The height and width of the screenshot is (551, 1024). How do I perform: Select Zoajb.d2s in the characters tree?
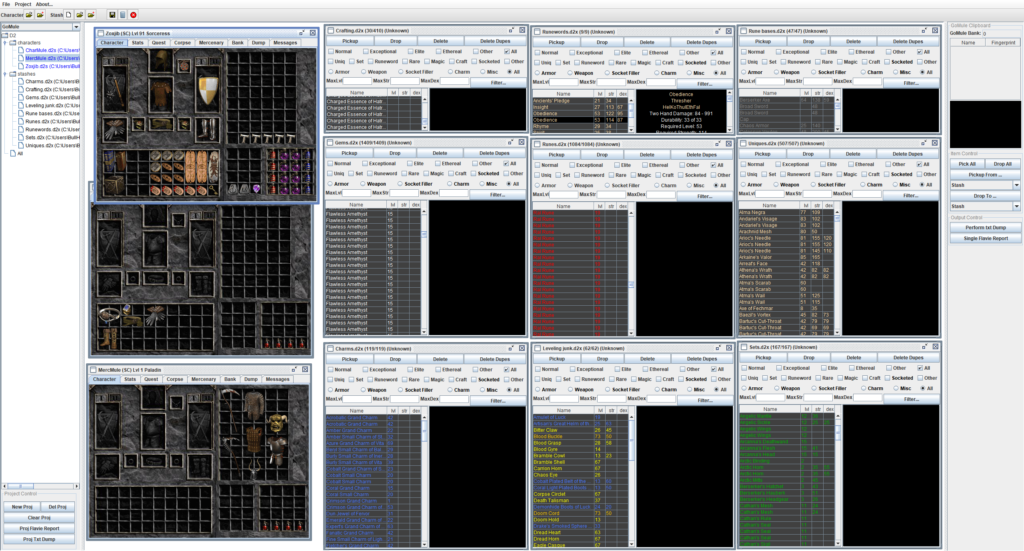[52, 66]
